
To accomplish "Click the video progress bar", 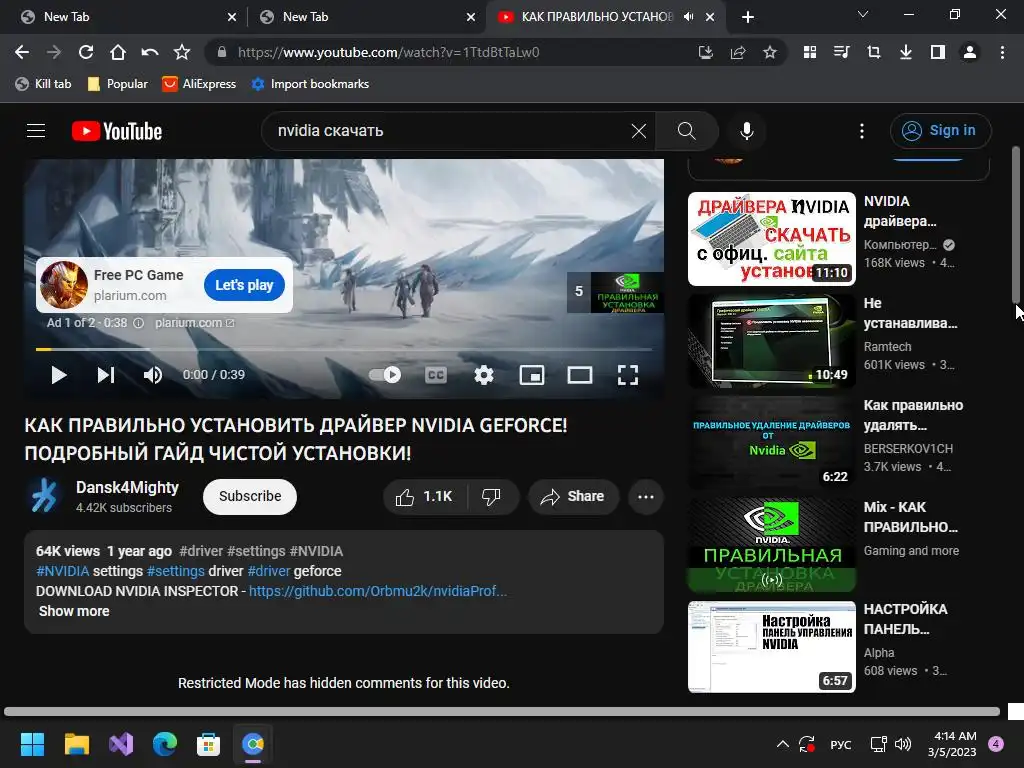I will pos(344,349).
